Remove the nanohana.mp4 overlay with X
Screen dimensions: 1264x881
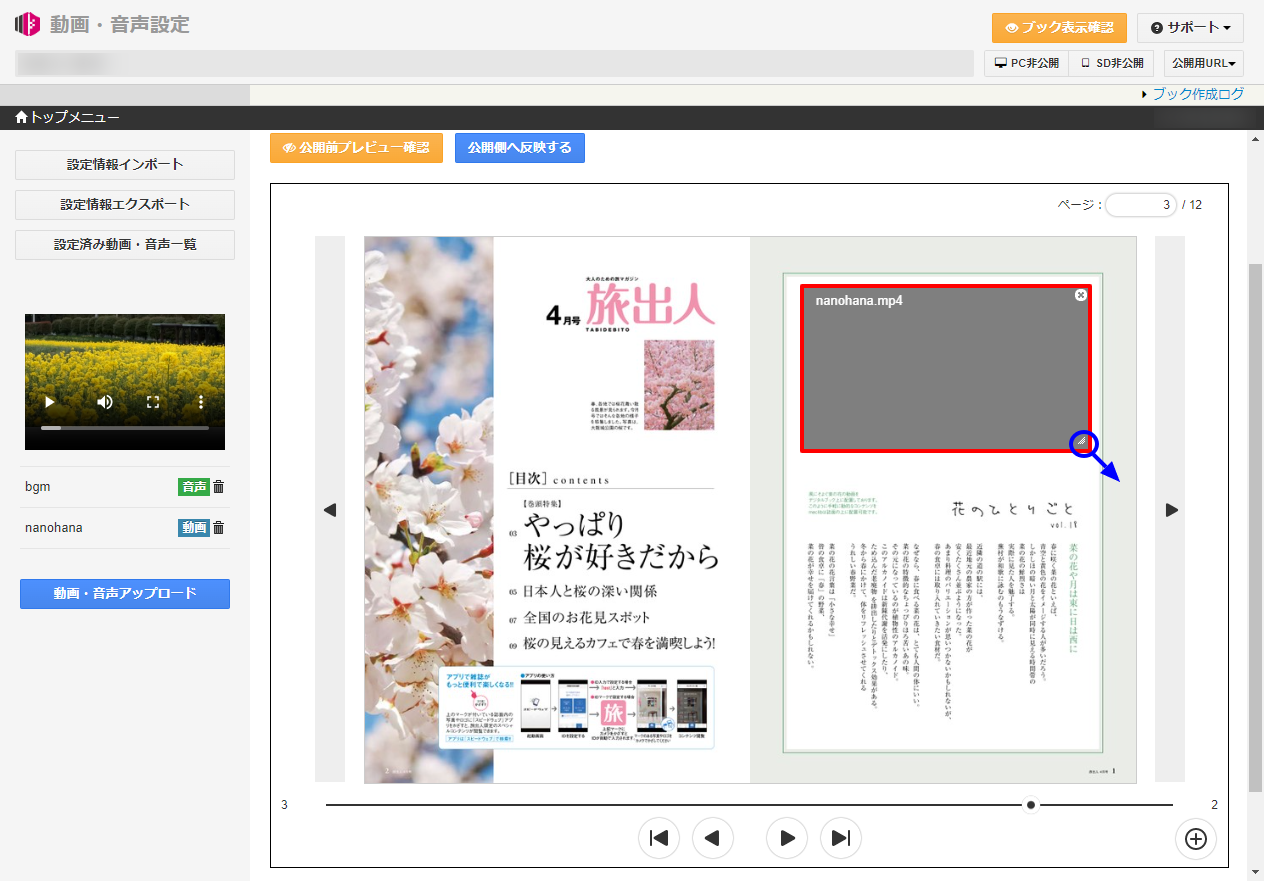(1080, 295)
